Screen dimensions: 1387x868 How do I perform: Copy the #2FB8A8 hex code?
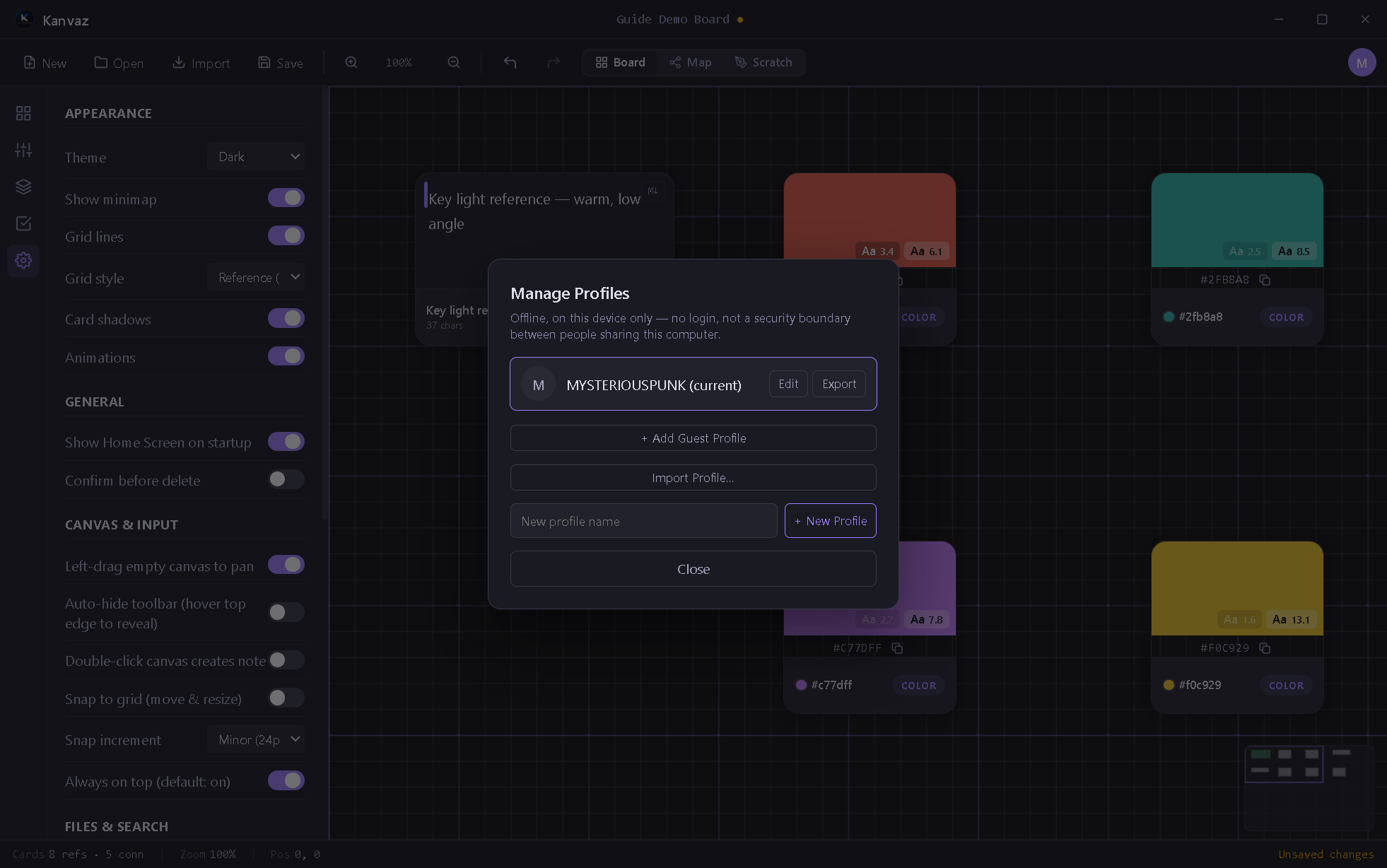coord(1265,280)
